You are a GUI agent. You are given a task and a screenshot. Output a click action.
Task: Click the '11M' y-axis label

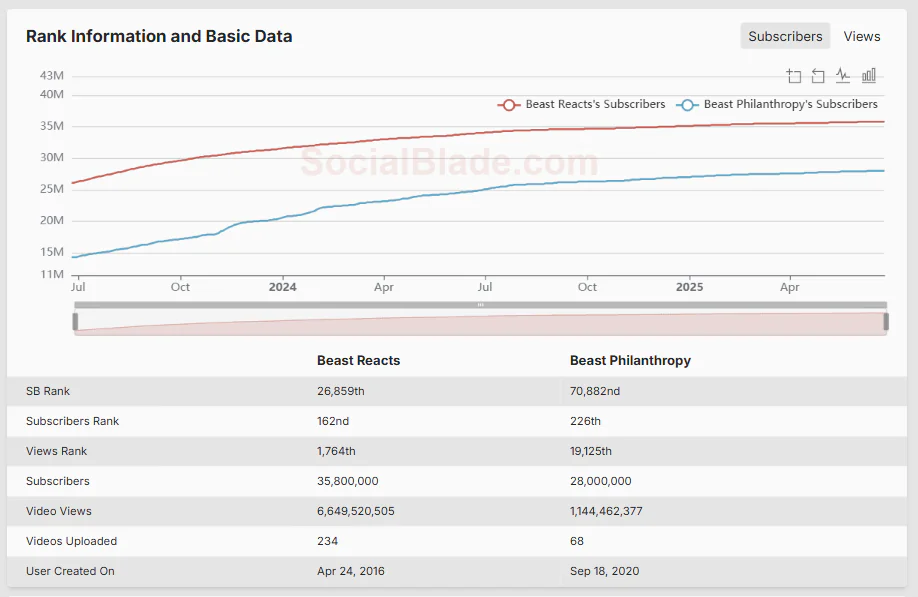point(52,275)
